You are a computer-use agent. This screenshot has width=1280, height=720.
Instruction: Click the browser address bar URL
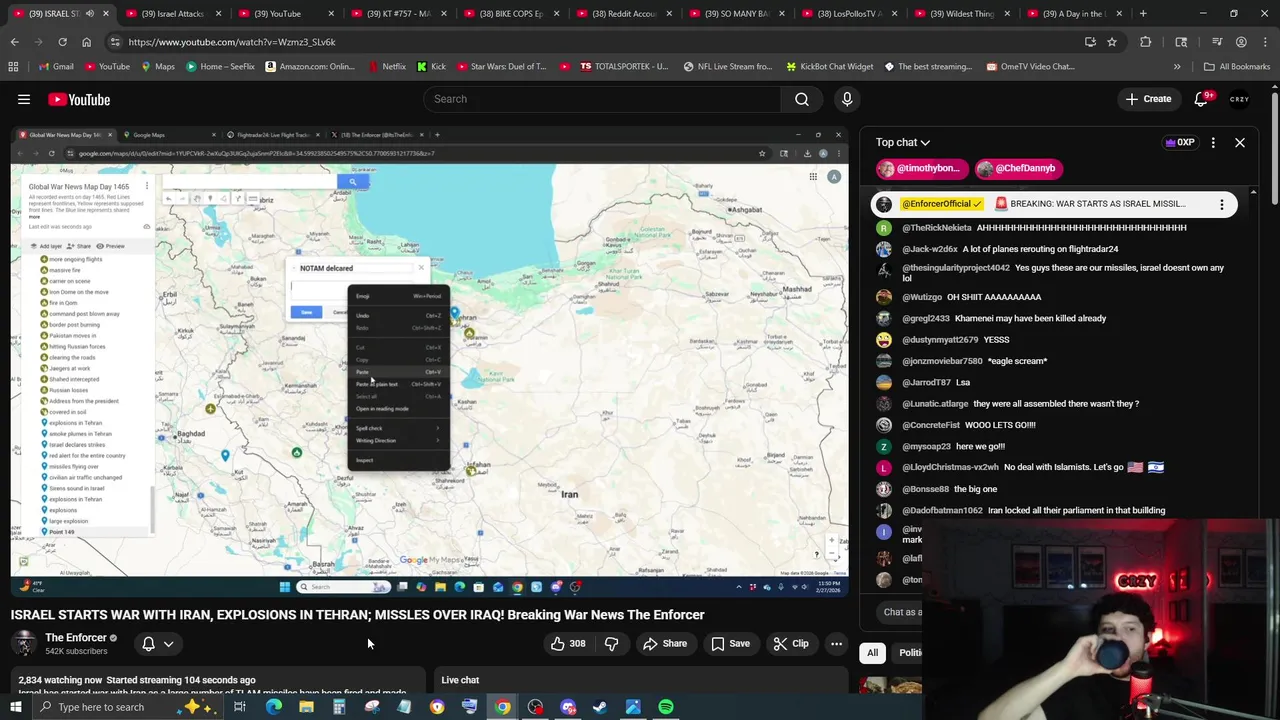click(x=232, y=42)
